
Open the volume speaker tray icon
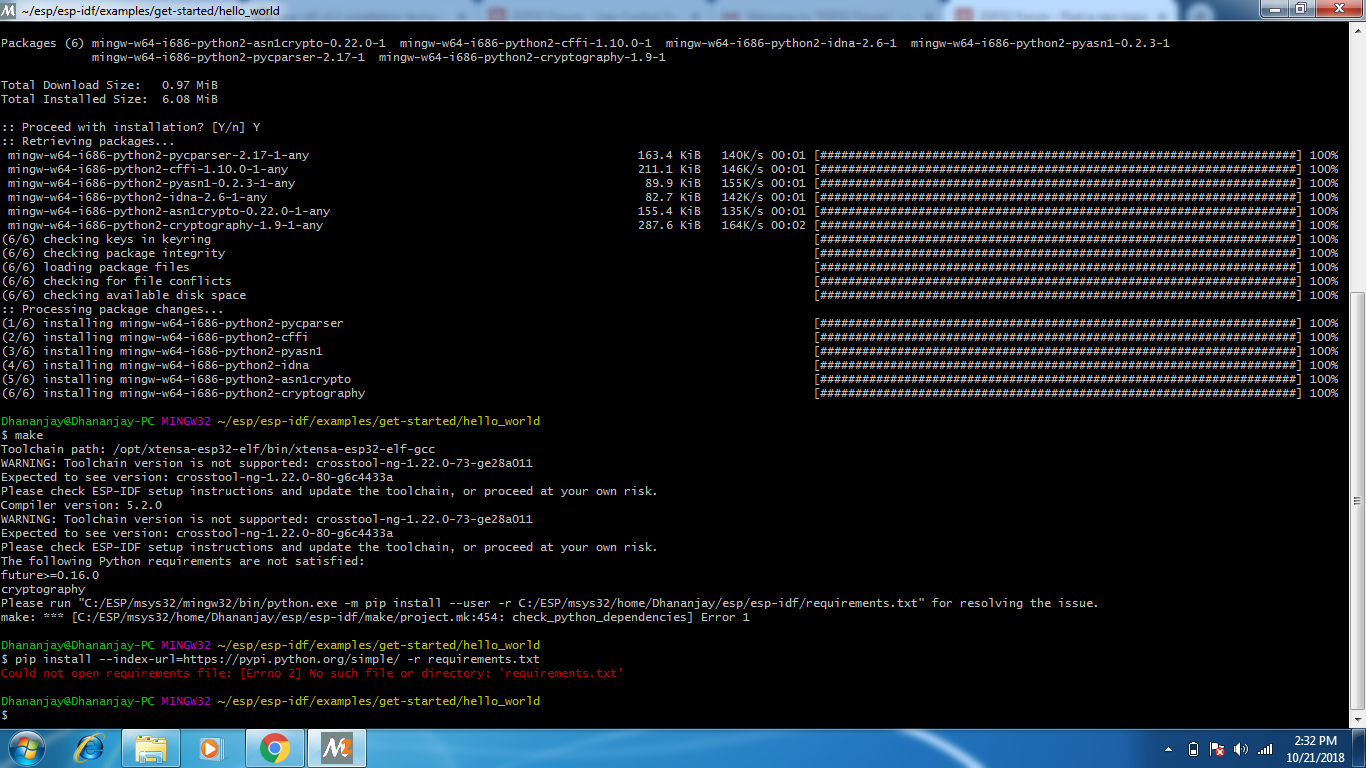pos(1241,749)
